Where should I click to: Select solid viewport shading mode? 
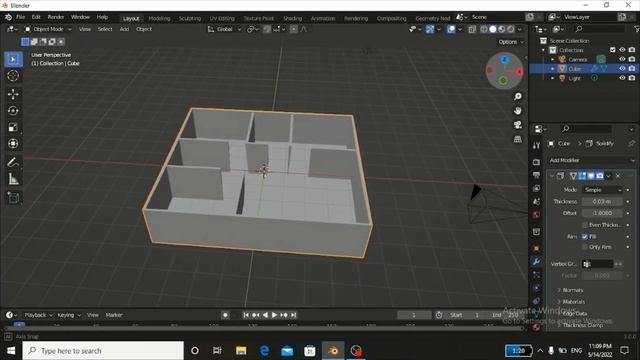pyautogui.click(x=493, y=29)
